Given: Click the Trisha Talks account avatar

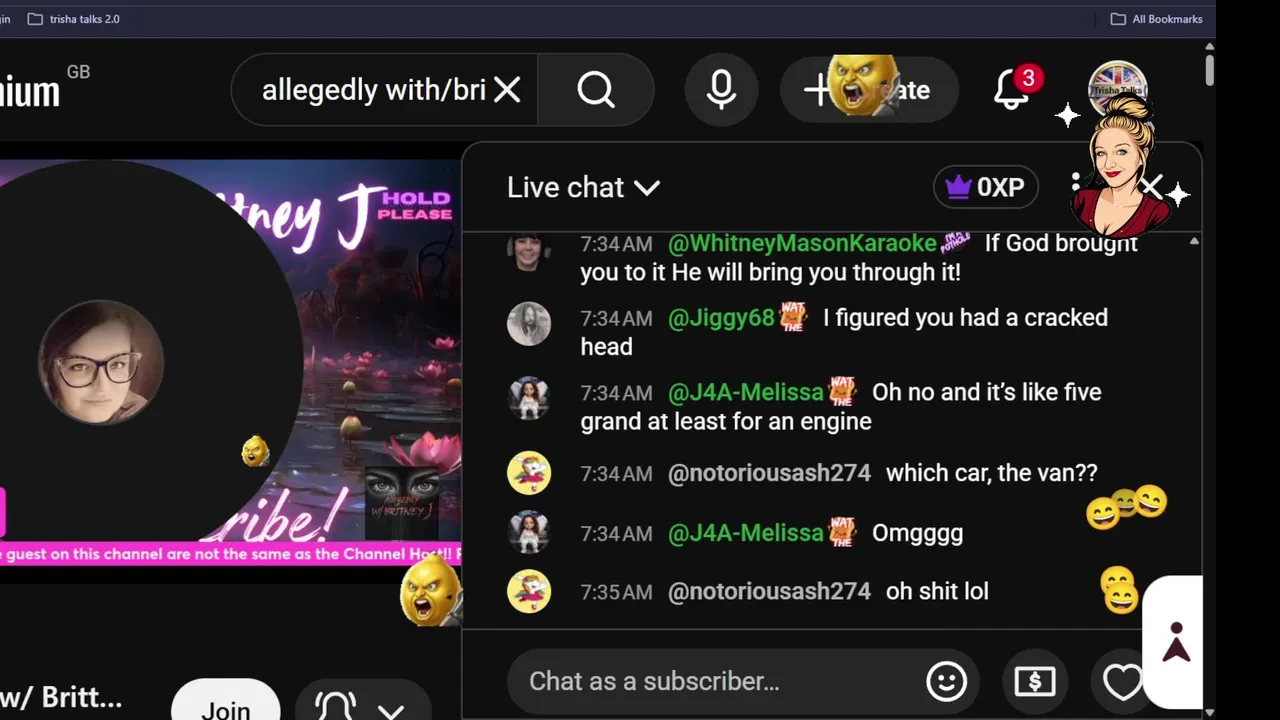Looking at the screenshot, I should tap(1117, 90).
